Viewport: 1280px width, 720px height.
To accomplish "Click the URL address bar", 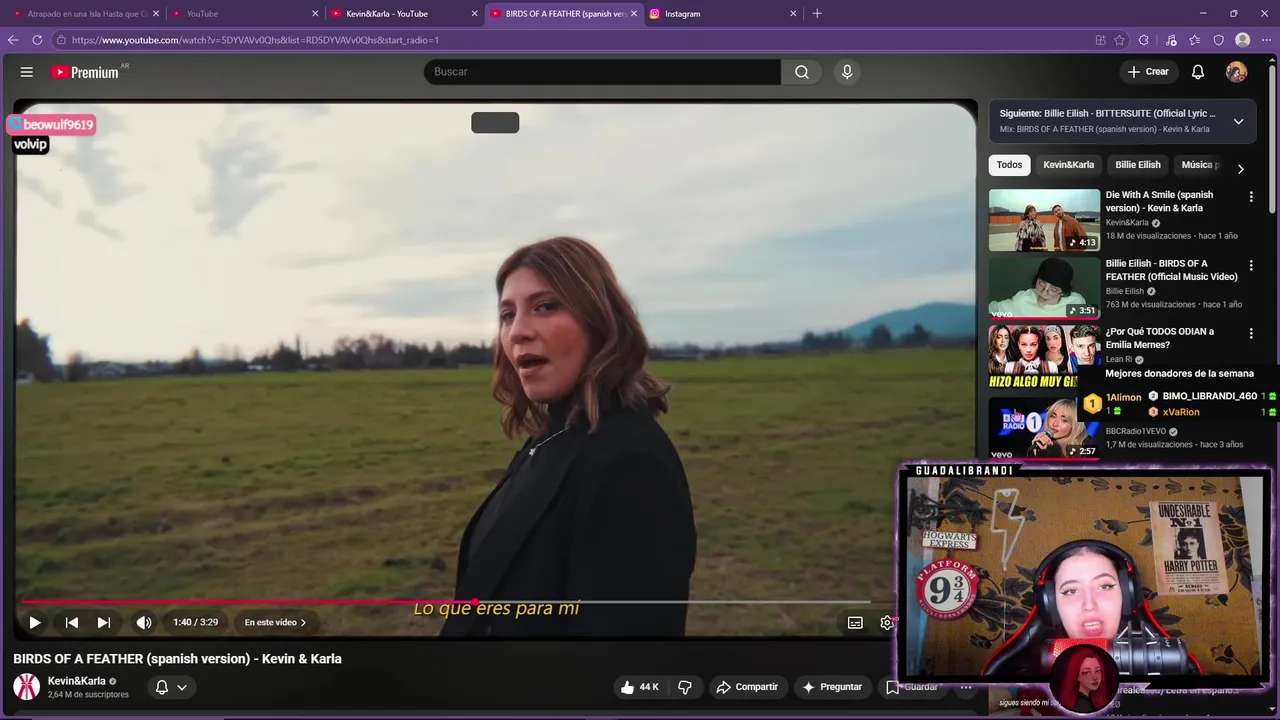I will click(570, 40).
